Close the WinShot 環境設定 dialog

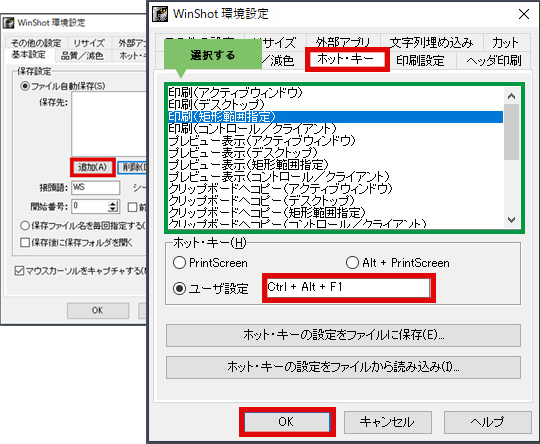524,14
